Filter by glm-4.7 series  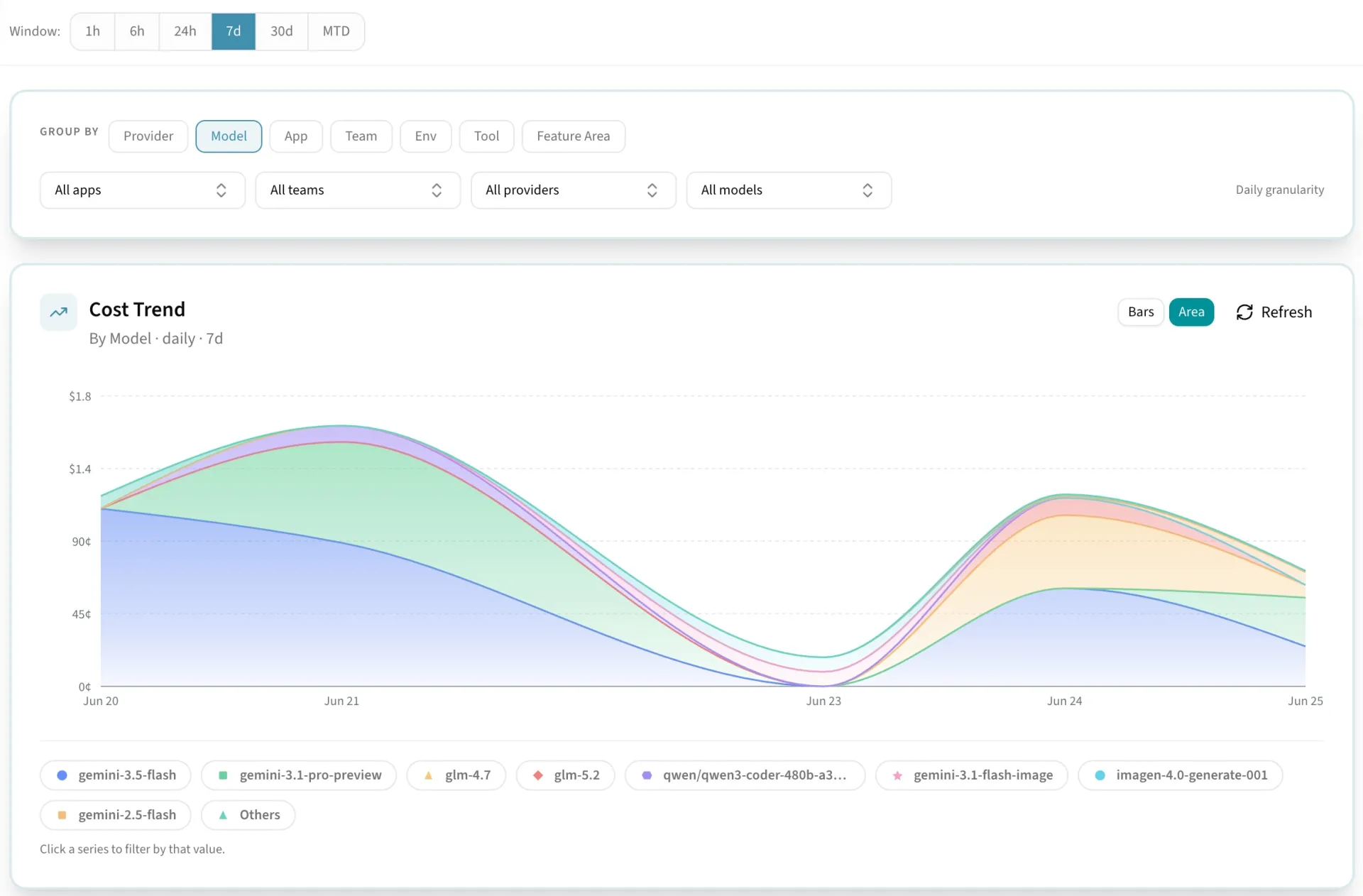(x=456, y=775)
